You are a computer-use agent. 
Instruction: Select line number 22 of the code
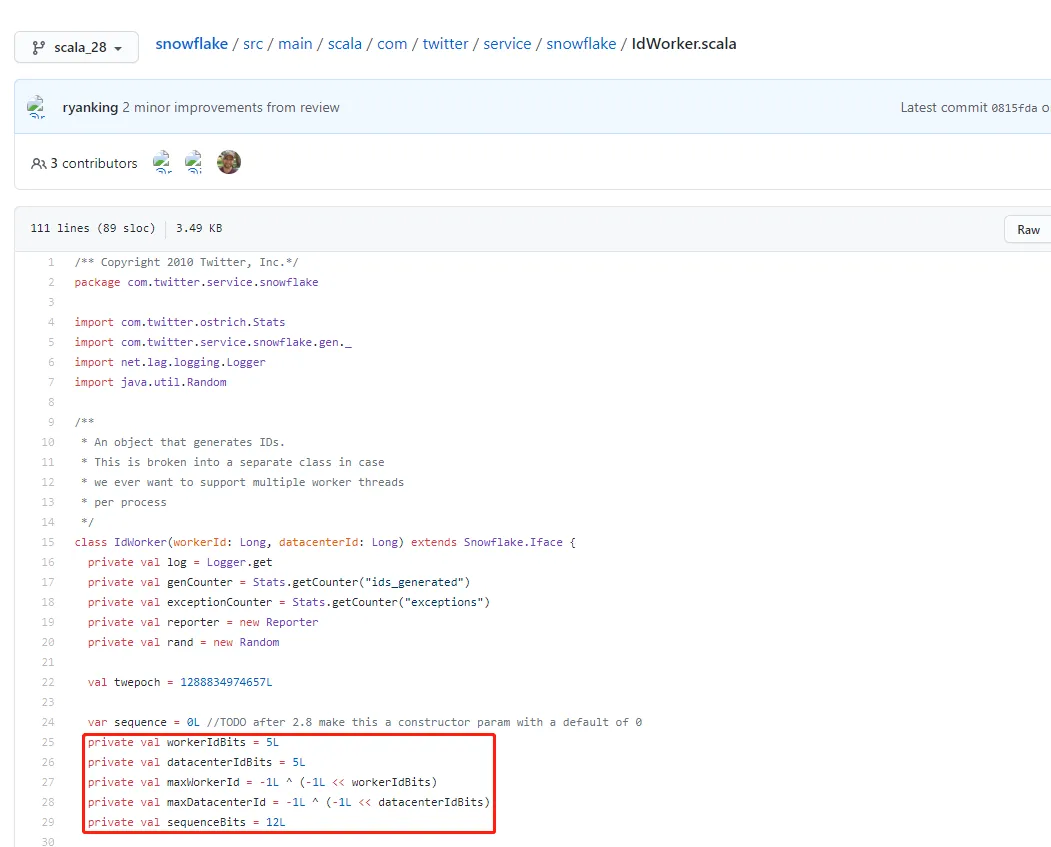[48, 683]
